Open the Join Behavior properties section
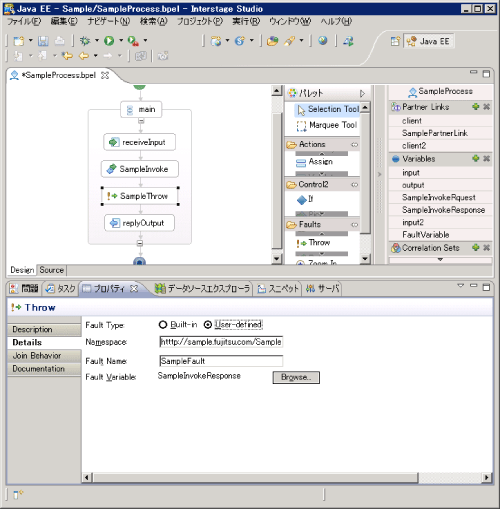The width and height of the screenshot is (500, 509). point(44,356)
